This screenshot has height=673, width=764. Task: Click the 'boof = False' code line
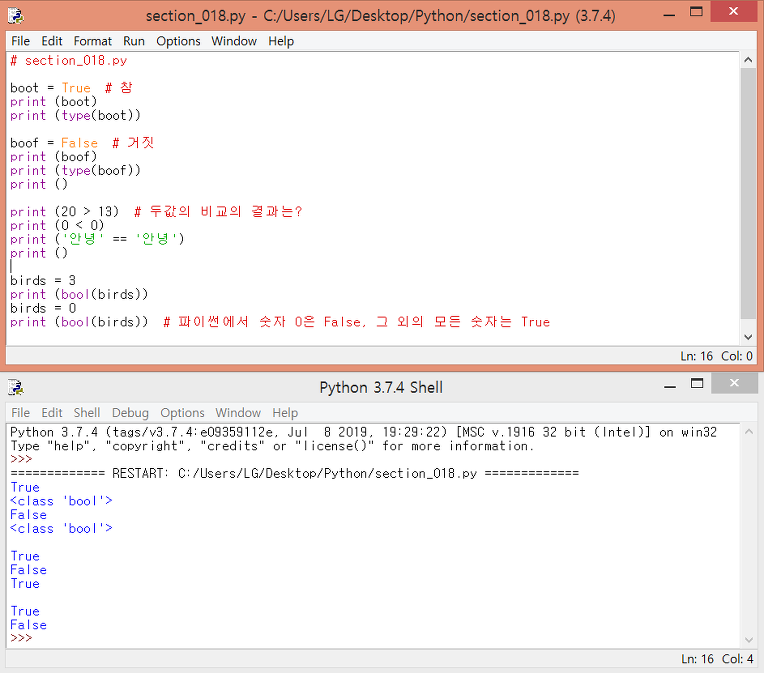click(x=82, y=143)
